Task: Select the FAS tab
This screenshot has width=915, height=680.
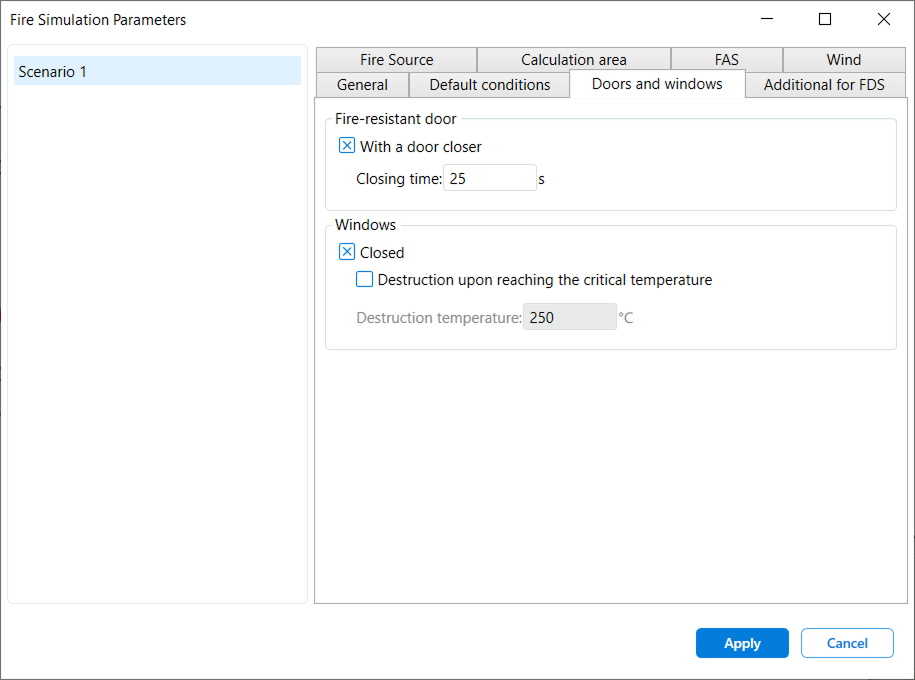Action: pos(726,60)
